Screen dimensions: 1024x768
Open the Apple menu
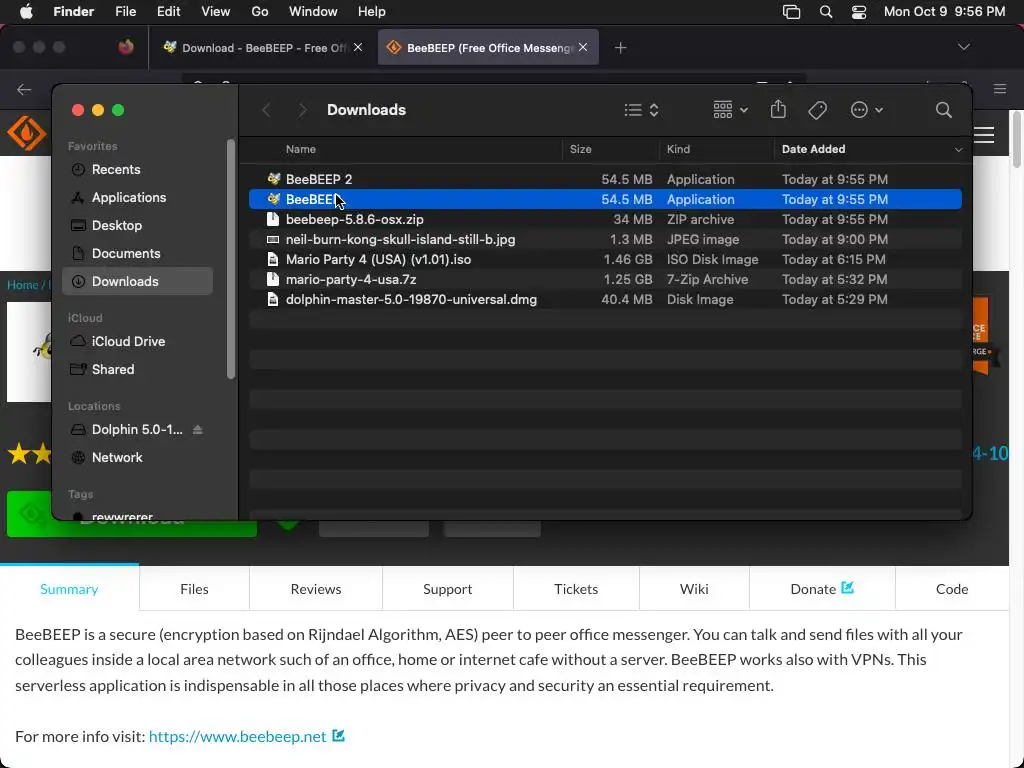pos(26,12)
